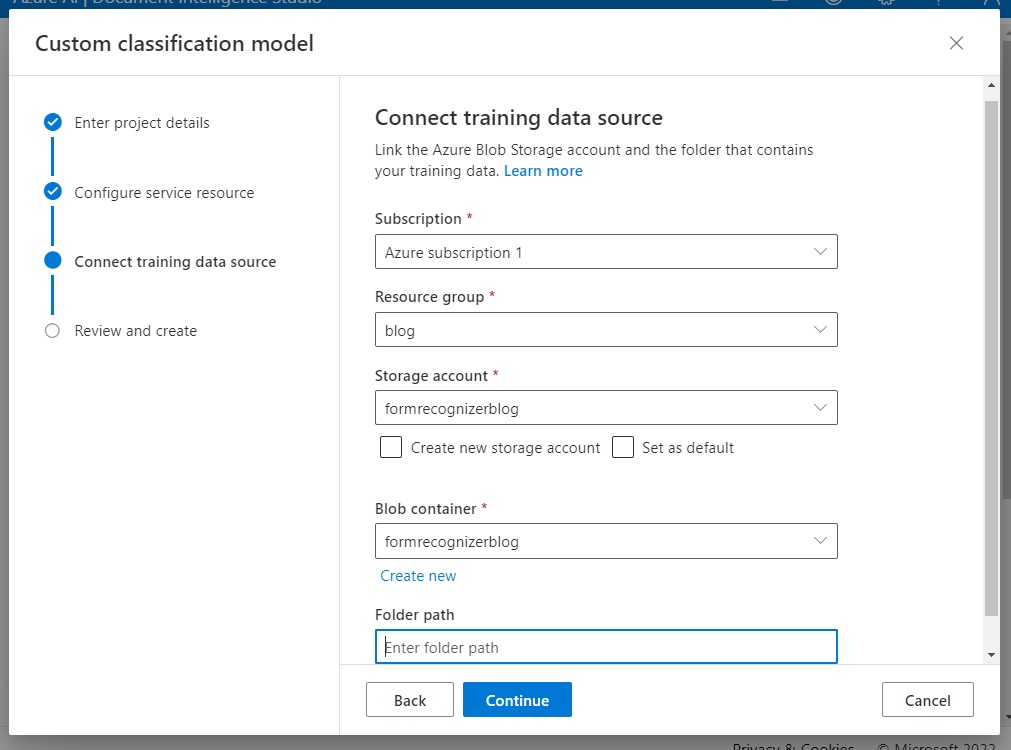Viewport: 1011px width, 750px height.
Task: Click the Enter project details checkmark icon
Action: 53,122
